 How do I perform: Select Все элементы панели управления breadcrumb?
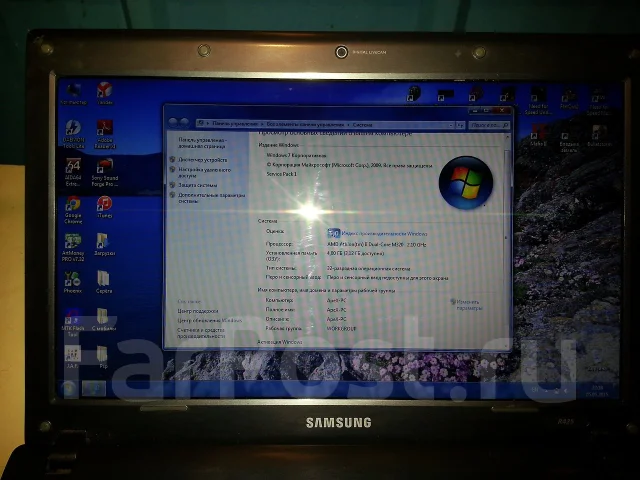pyautogui.click(x=305, y=124)
